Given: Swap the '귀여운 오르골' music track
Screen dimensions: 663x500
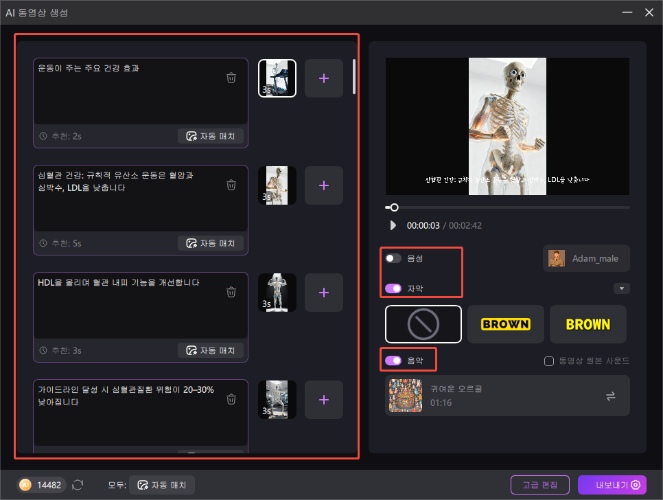Looking at the screenshot, I should tap(611, 396).
